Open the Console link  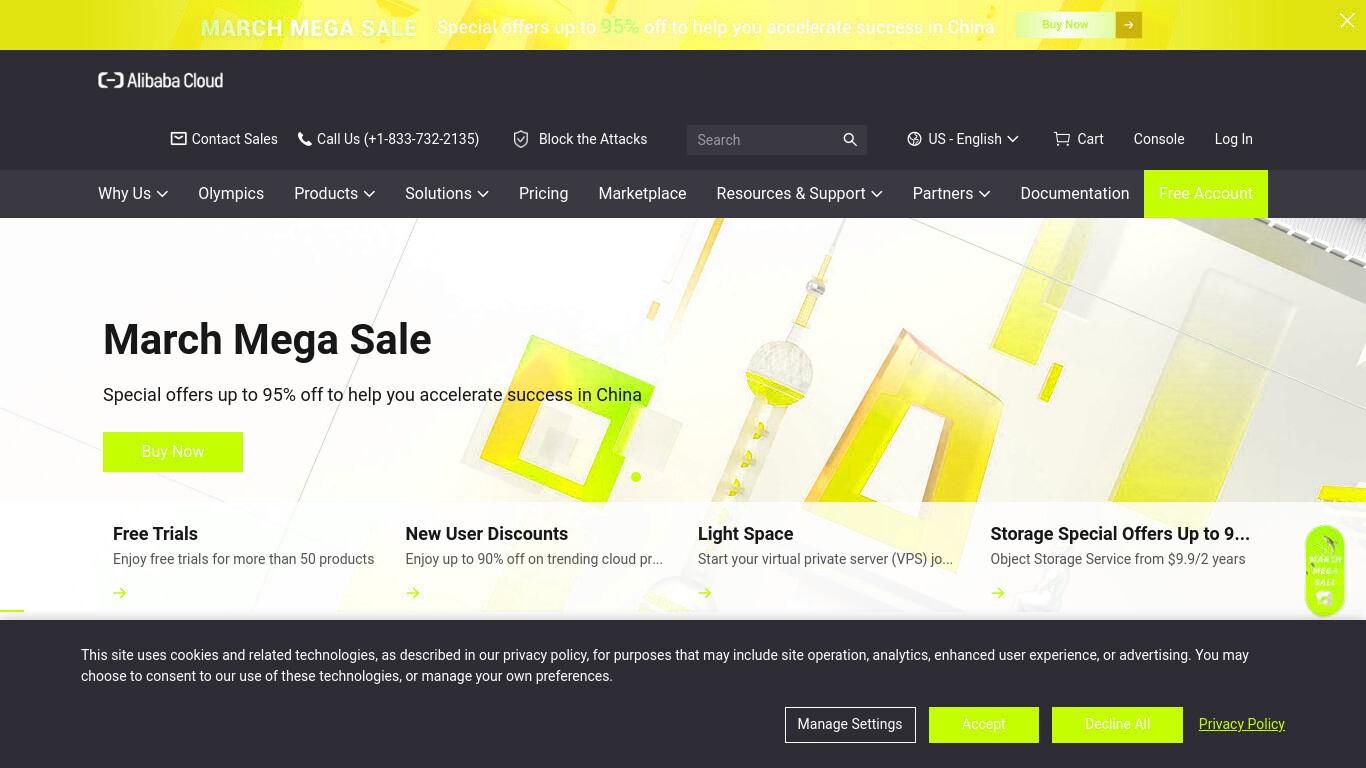point(1159,139)
